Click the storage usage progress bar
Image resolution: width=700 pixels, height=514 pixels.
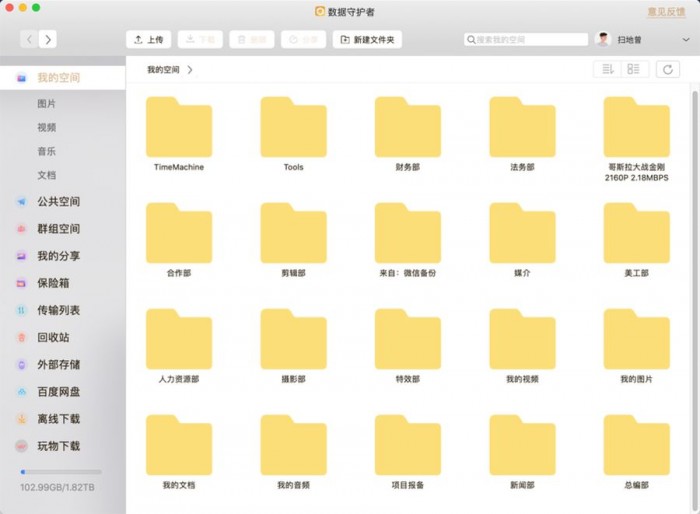coord(61,472)
